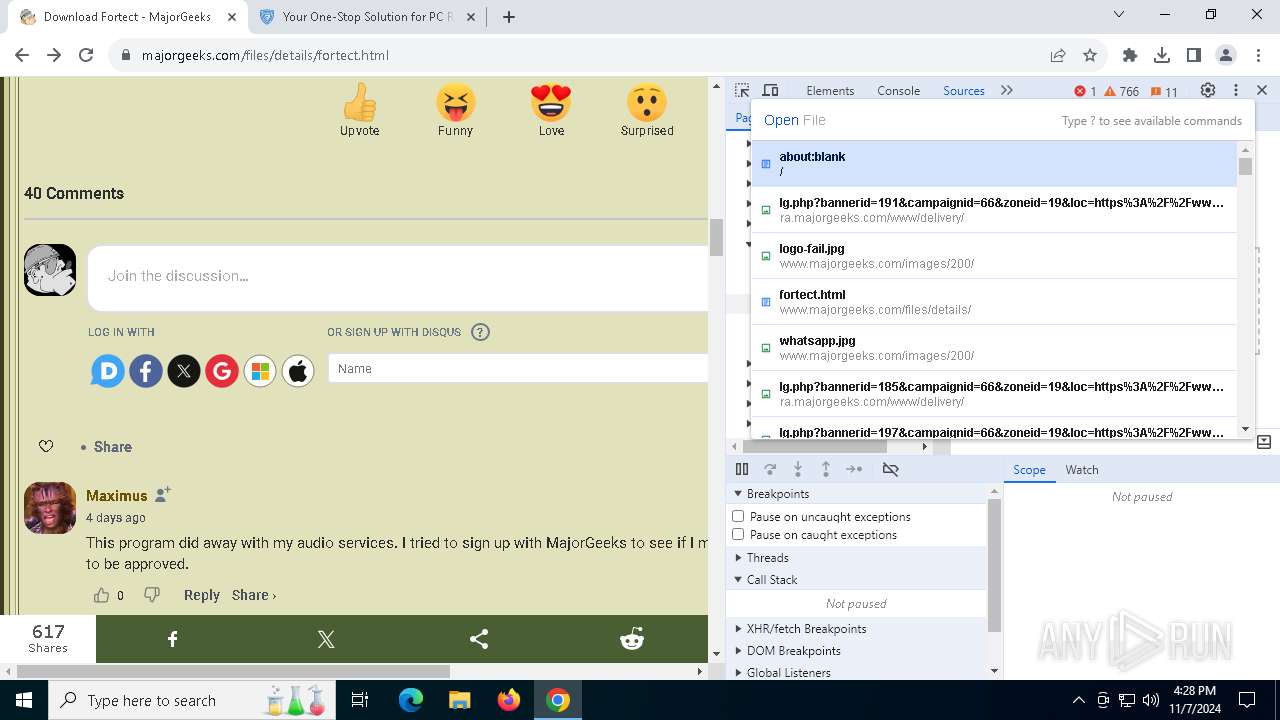The width and height of the screenshot is (1280, 720).
Task: Click the 766 warnings count badge
Action: point(1121,91)
